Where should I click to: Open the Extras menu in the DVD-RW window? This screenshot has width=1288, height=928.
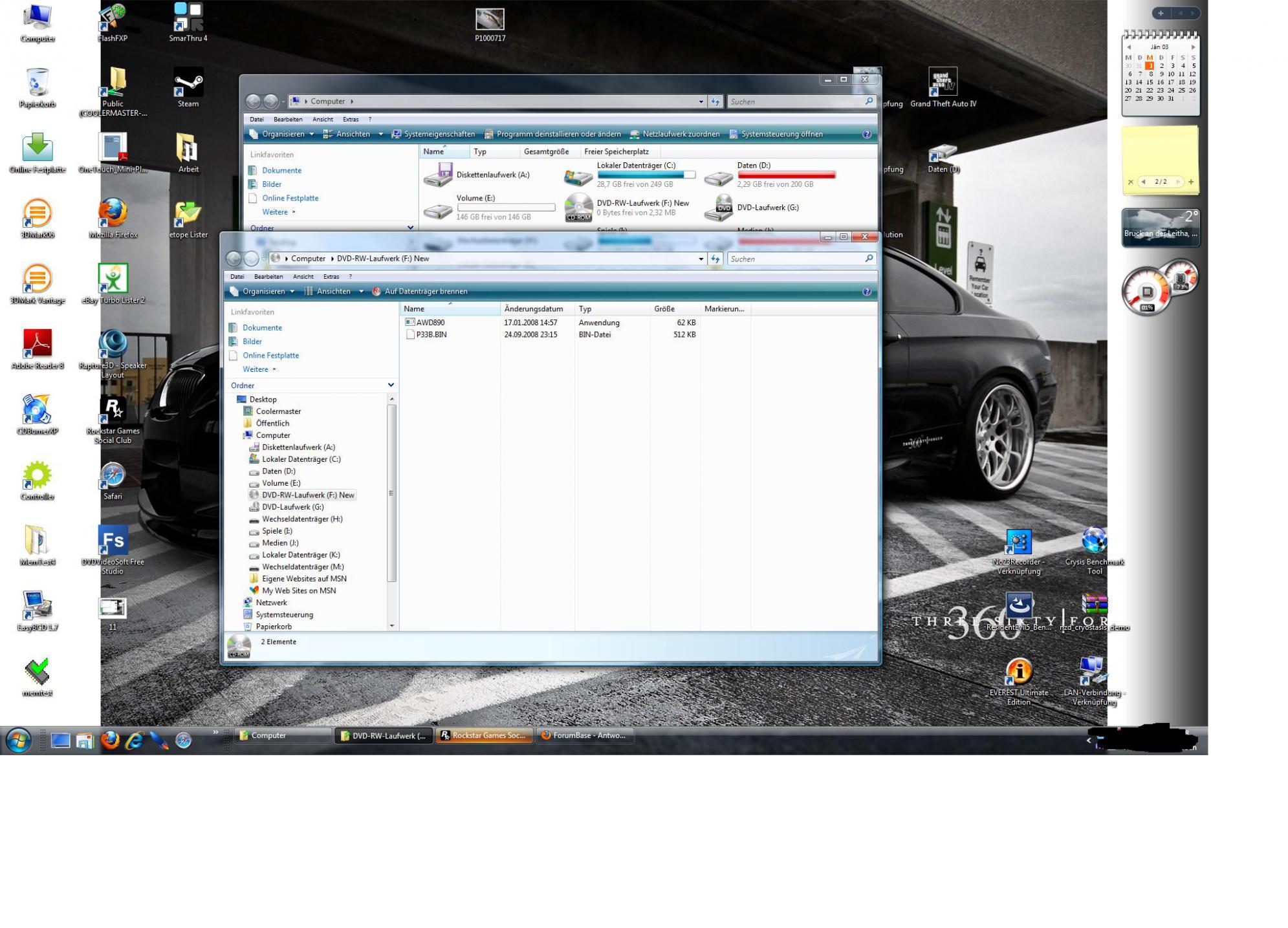pos(331,277)
